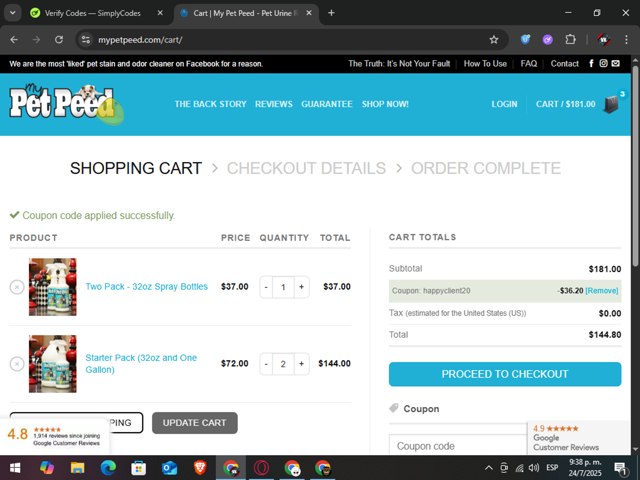Screen dimensions: 640x480
Task: Open the Windows Start menu
Action: point(15,468)
